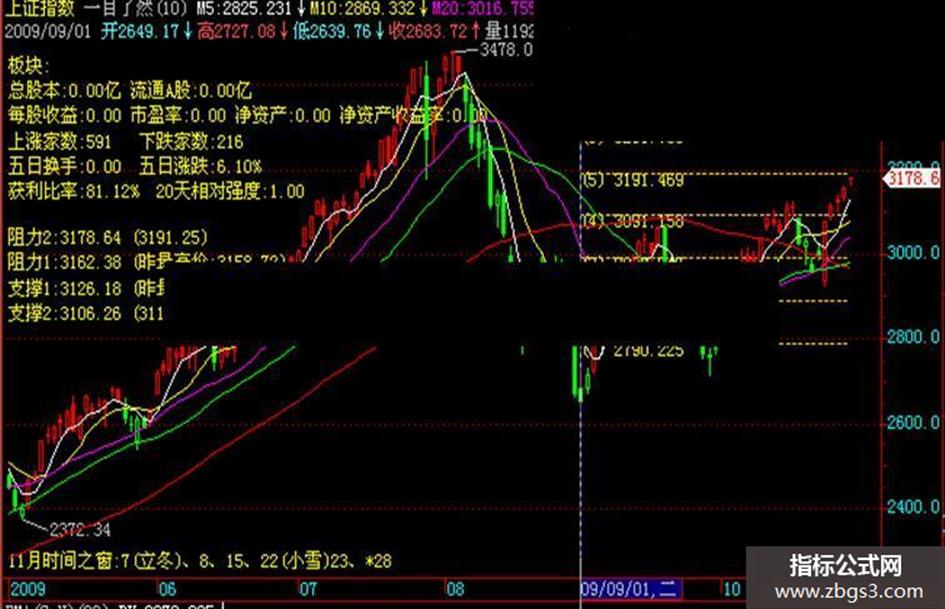Click the 2009 year marker on timeline
Screen dimensions: 945x609
[x=28, y=588]
